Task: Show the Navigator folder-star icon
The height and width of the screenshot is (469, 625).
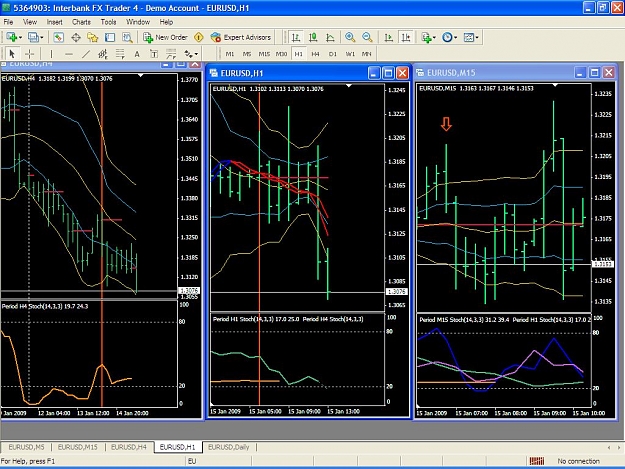Action: pyautogui.click(x=93, y=37)
